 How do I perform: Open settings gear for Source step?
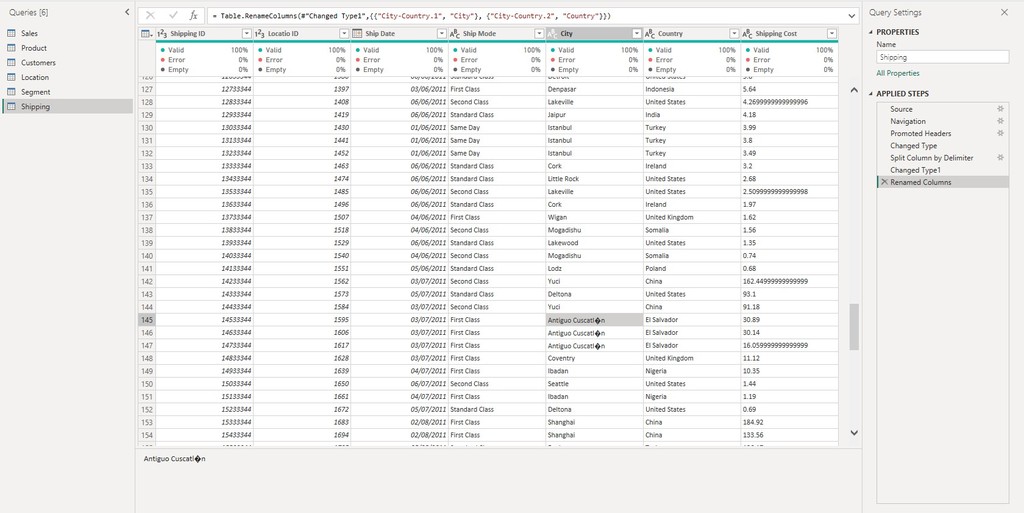tap(1000, 109)
